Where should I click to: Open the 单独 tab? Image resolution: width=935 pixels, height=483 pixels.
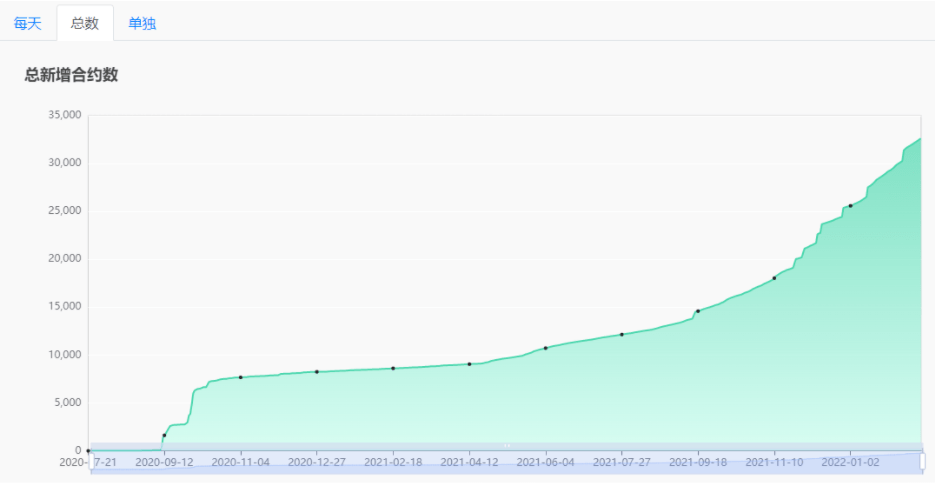142,23
